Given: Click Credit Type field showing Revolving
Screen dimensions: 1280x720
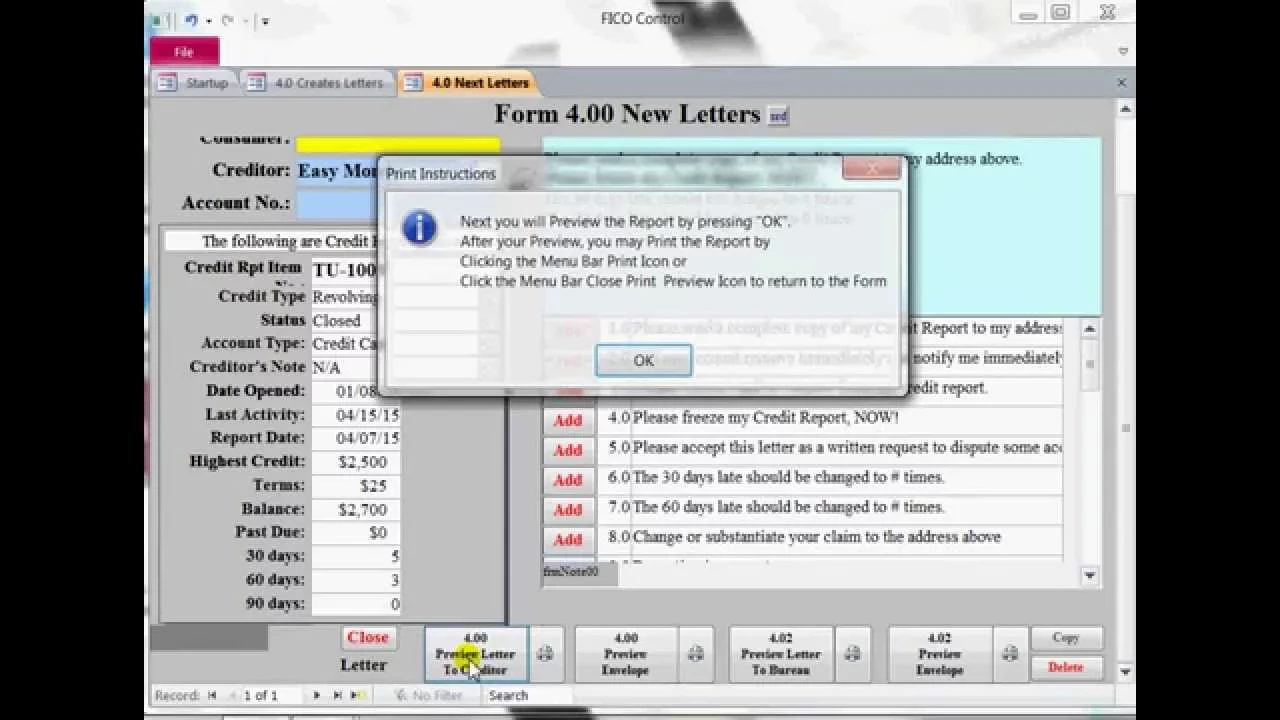Looking at the screenshot, I should coord(345,297).
